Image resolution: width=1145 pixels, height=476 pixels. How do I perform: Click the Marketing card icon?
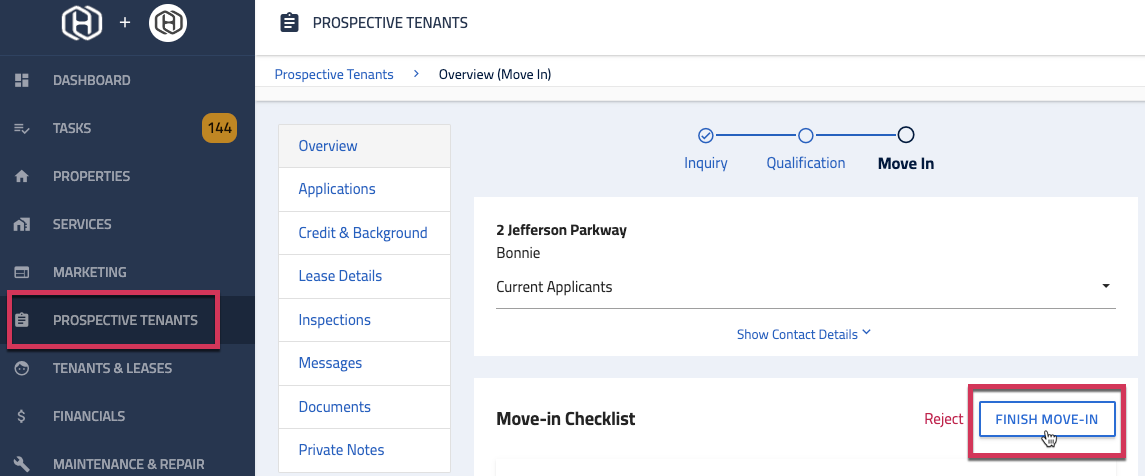[x=22, y=272]
